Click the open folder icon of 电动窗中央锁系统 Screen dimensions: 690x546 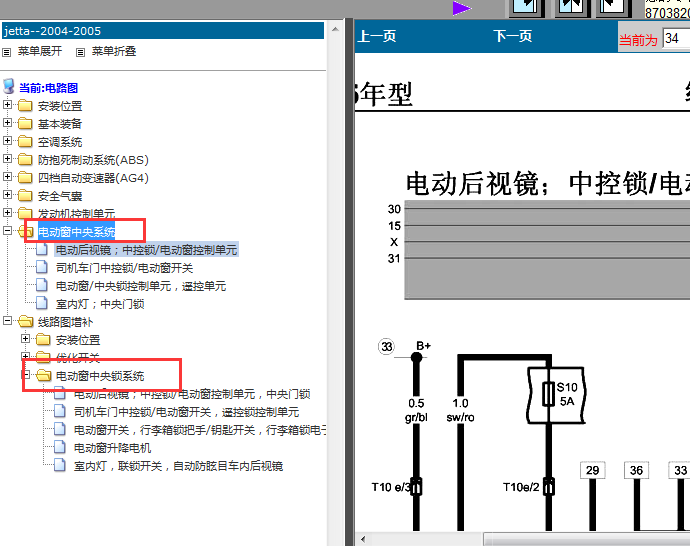click(x=44, y=376)
